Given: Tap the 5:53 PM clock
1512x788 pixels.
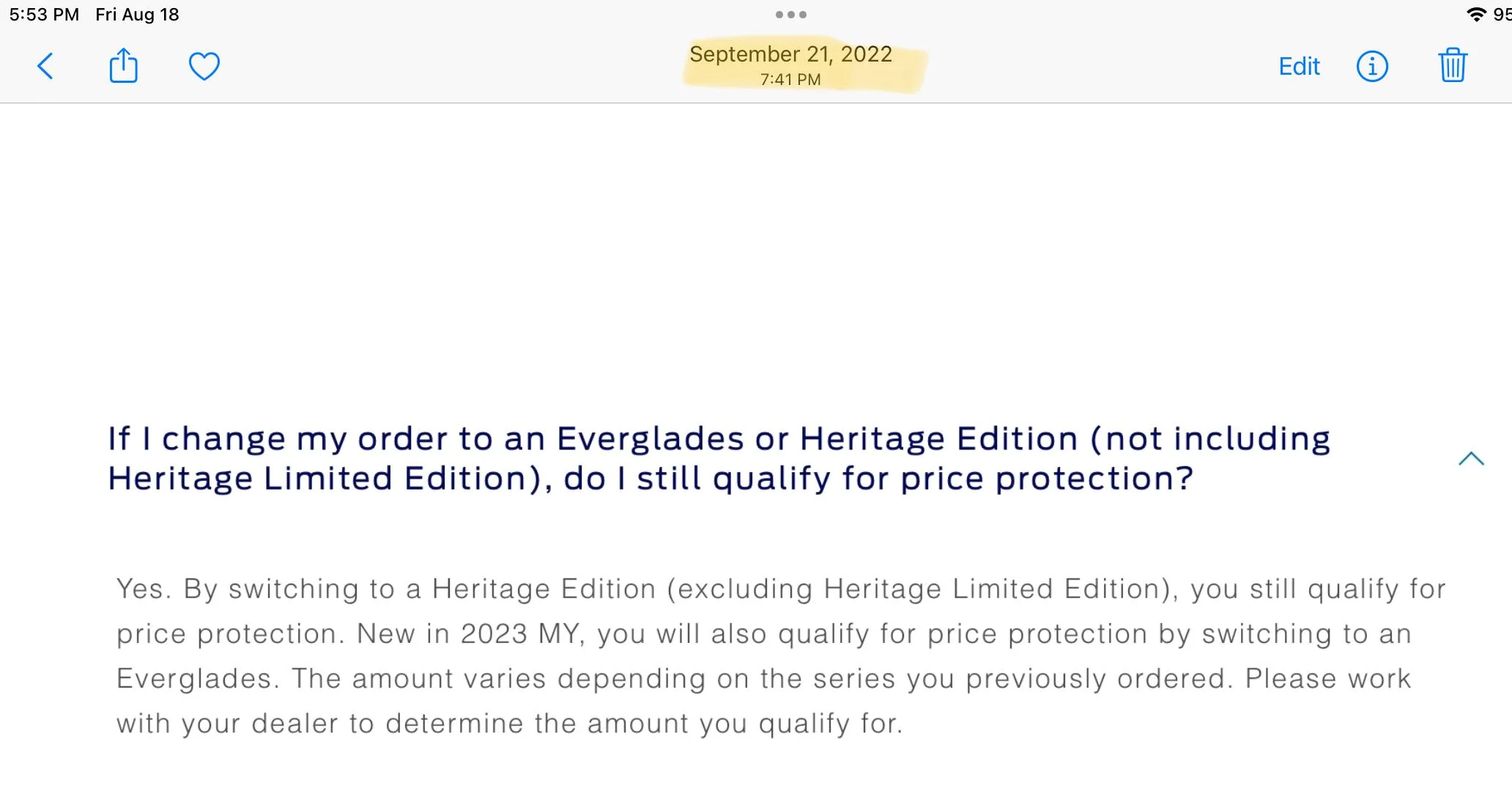Looking at the screenshot, I should pos(44,15).
